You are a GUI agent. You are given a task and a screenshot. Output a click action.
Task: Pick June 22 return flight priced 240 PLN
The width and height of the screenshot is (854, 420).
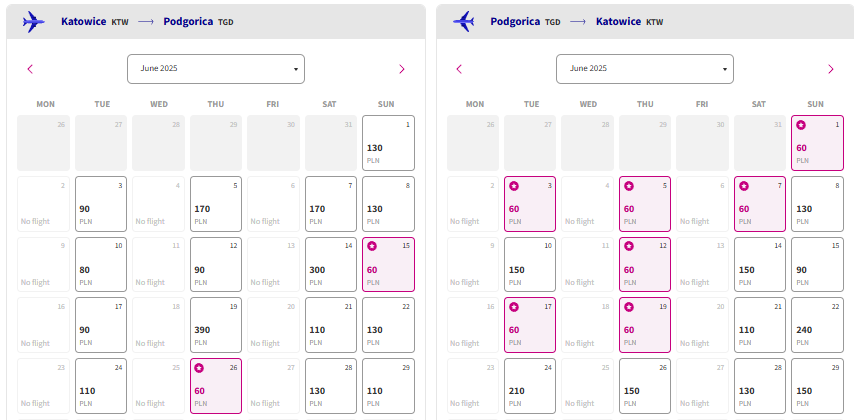tap(818, 325)
